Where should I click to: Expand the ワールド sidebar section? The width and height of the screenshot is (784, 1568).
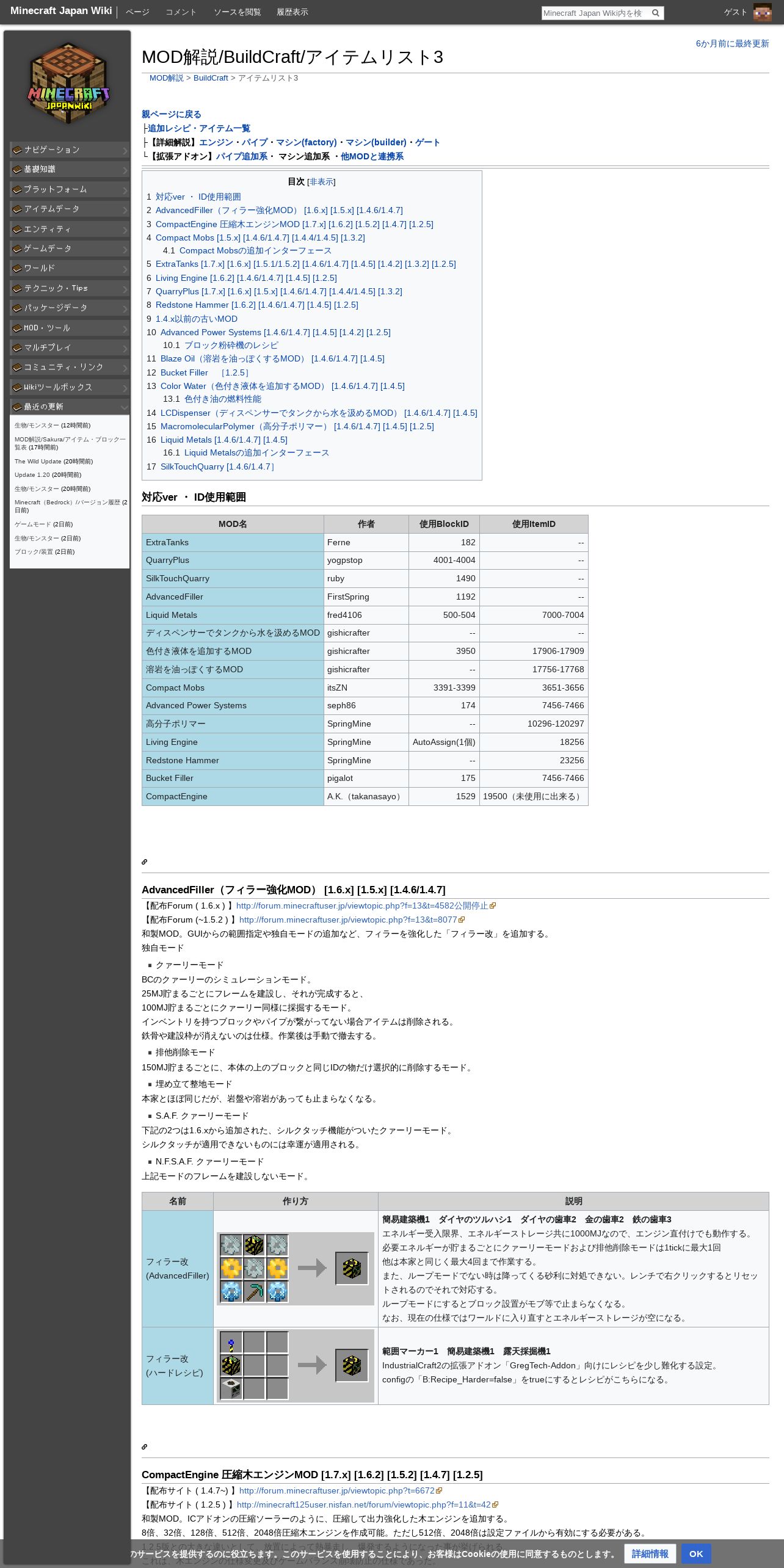click(70, 268)
